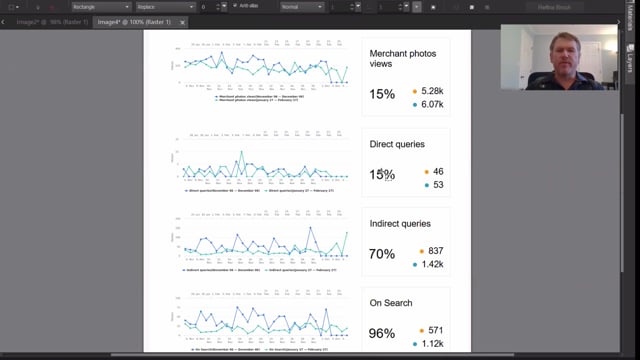Switch to the Image2 document tab
This screenshot has height=360, width=640.
(x=52, y=22)
